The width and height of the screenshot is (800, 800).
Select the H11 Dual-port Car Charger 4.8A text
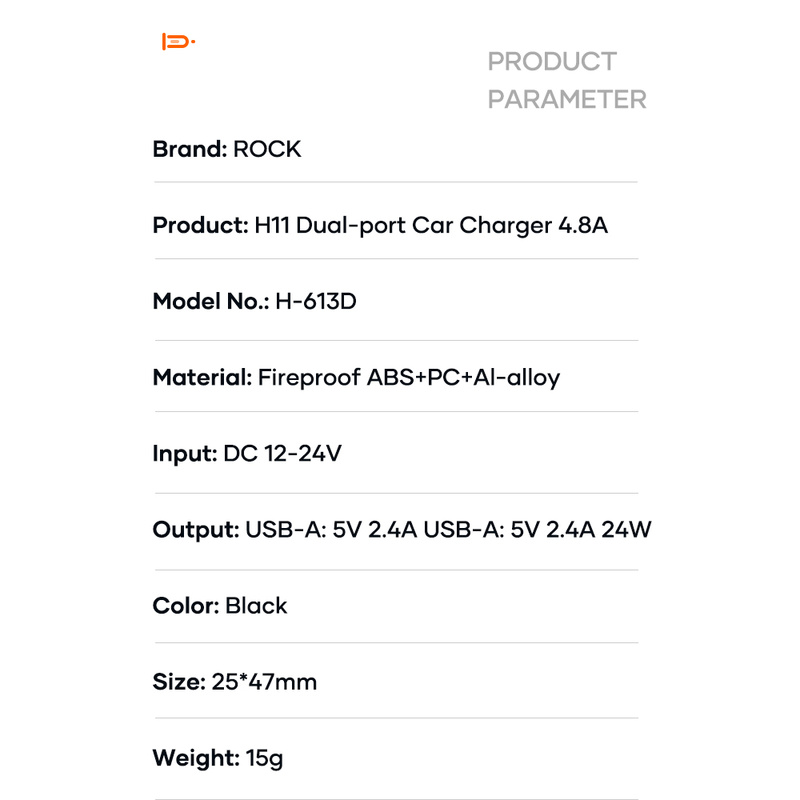(431, 225)
